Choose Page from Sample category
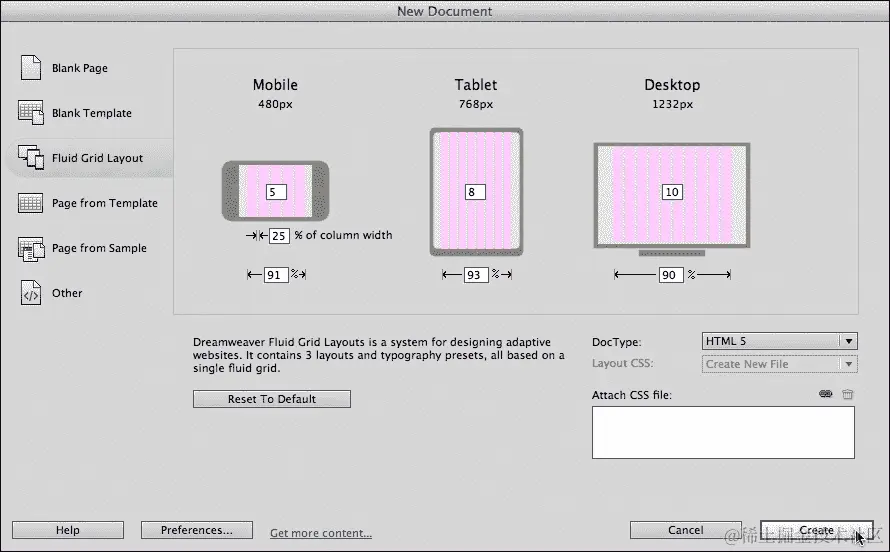 99,248
